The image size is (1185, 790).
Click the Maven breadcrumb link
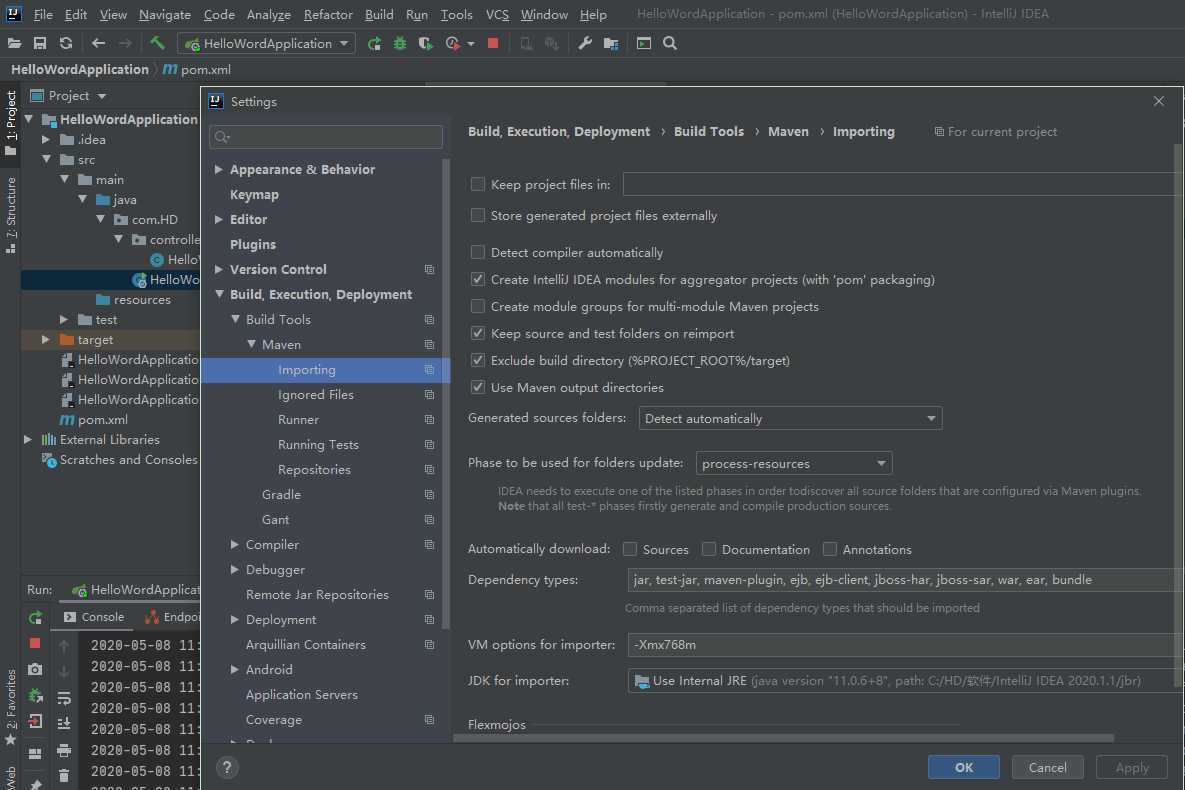(788, 132)
